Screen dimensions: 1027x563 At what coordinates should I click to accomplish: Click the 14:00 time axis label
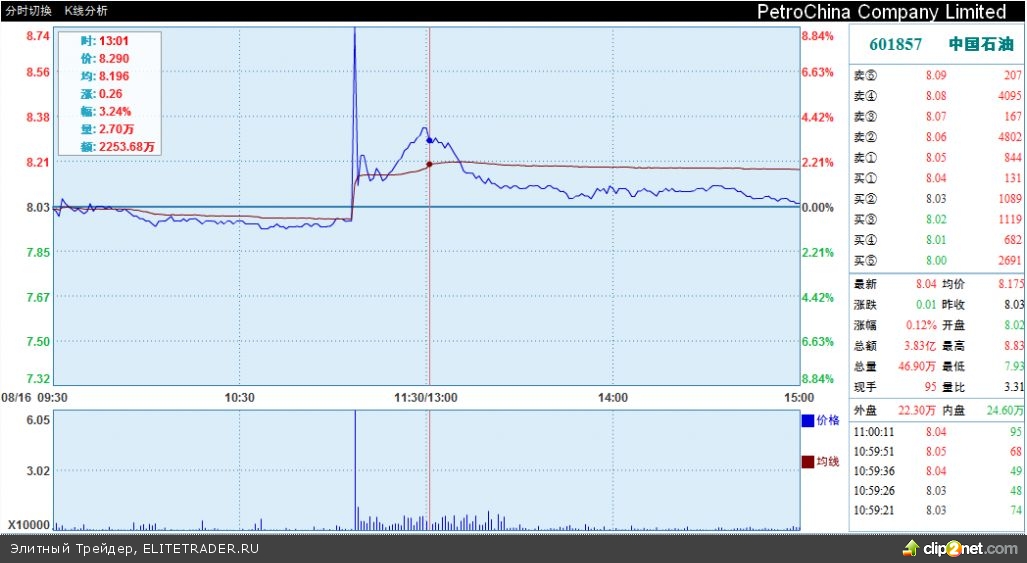click(x=612, y=397)
